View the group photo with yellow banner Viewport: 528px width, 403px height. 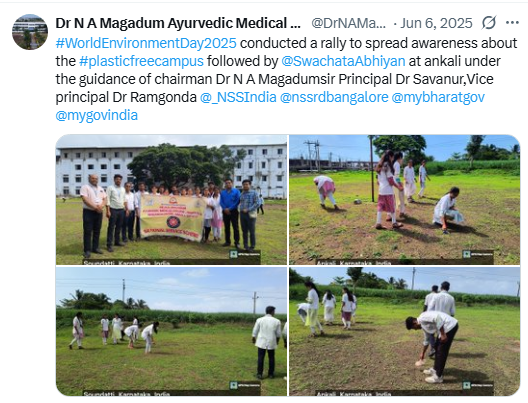(171, 200)
